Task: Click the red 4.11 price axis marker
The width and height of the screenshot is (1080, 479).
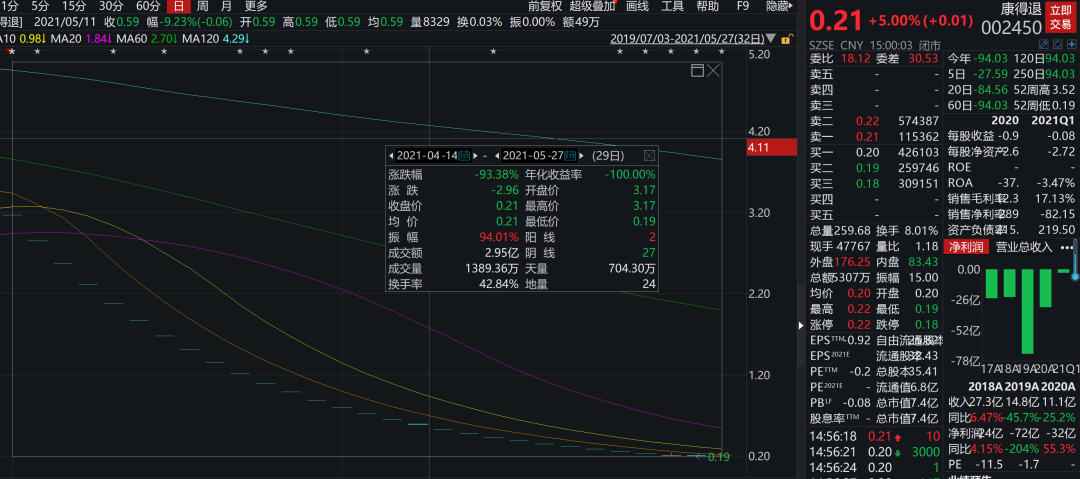Action: tap(770, 147)
